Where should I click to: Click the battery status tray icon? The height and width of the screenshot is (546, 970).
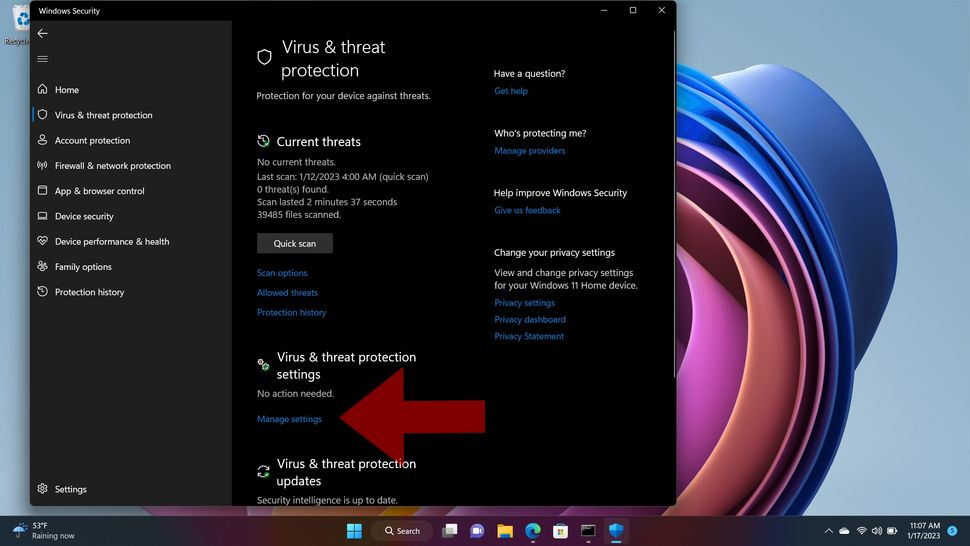pos(892,531)
